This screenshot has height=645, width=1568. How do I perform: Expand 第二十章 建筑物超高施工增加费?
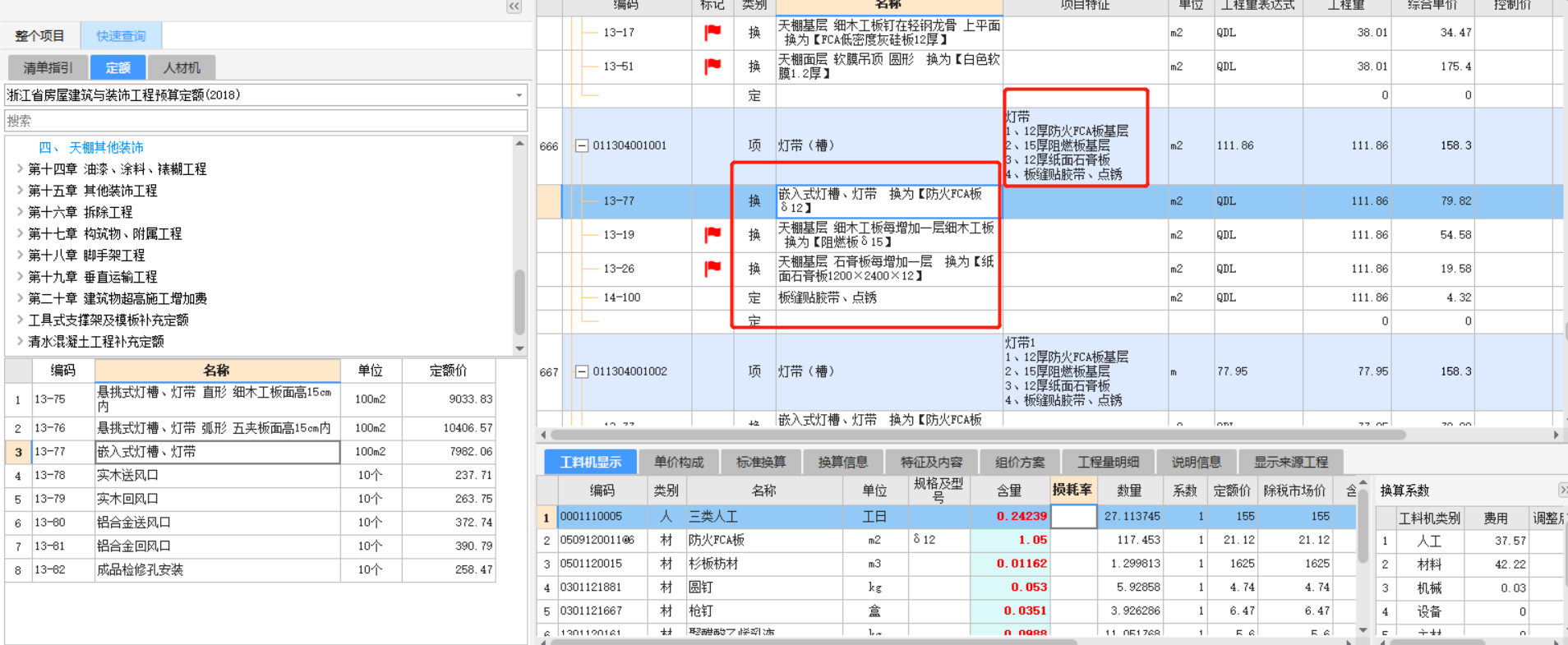pyautogui.click(x=20, y=298)
